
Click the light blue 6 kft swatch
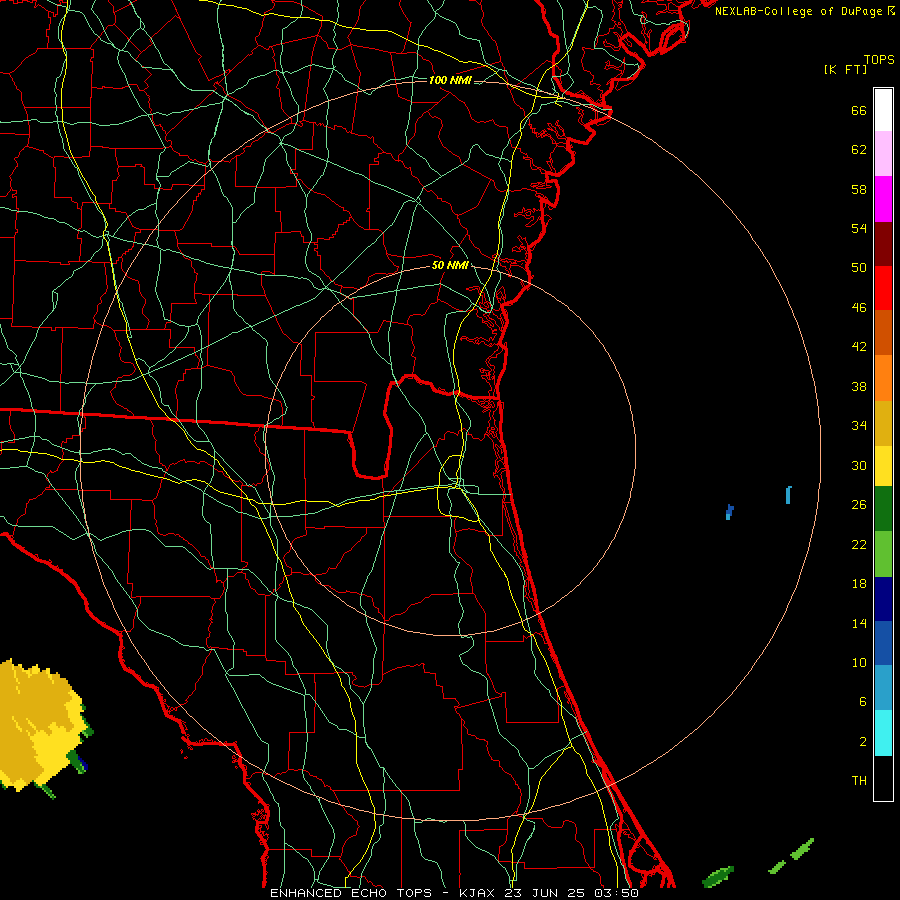pos(883,688)
